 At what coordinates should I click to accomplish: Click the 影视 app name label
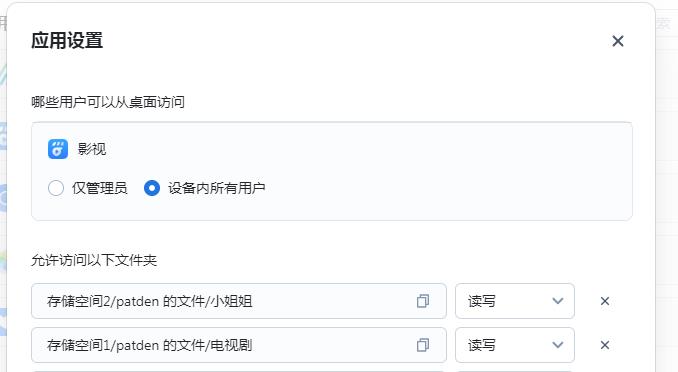(x=92, y=149)
